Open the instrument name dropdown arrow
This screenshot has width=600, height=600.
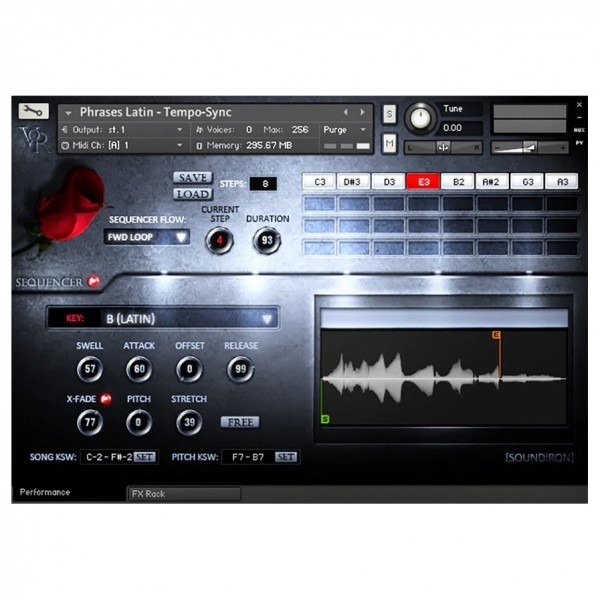68,113
